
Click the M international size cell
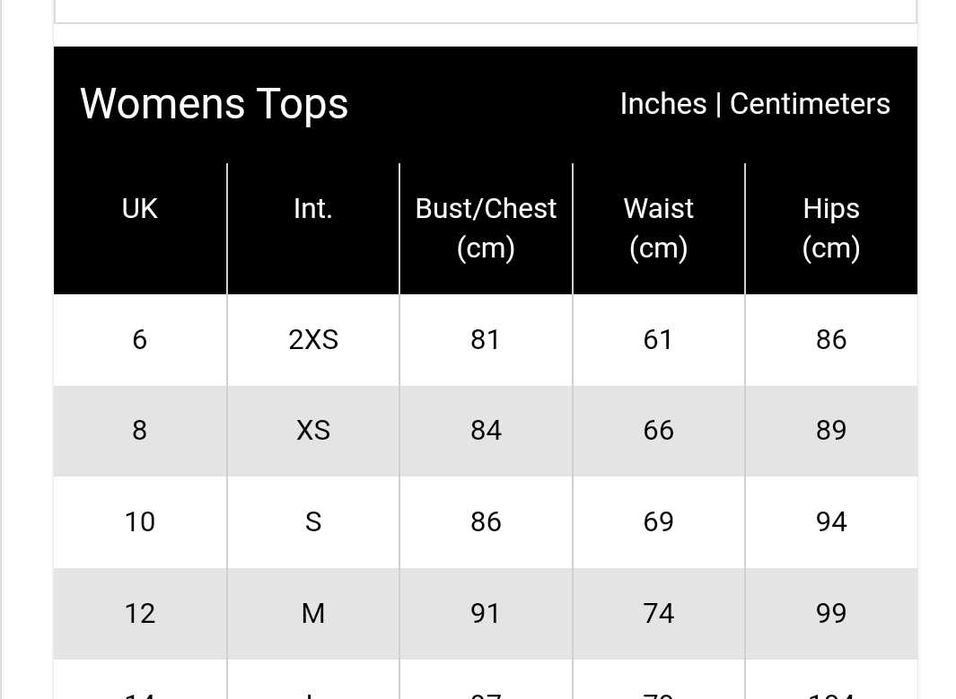tap(313, 613)
